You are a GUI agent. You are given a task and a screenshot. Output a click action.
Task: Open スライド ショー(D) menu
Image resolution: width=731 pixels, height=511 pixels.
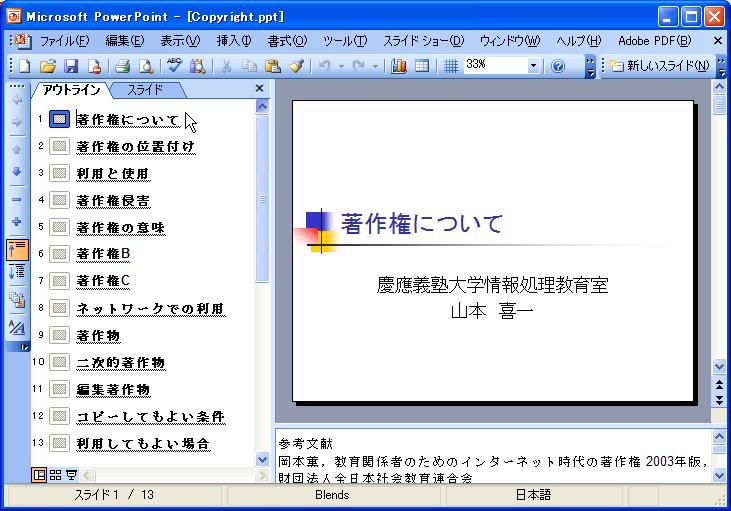click(x=423, y=41)
